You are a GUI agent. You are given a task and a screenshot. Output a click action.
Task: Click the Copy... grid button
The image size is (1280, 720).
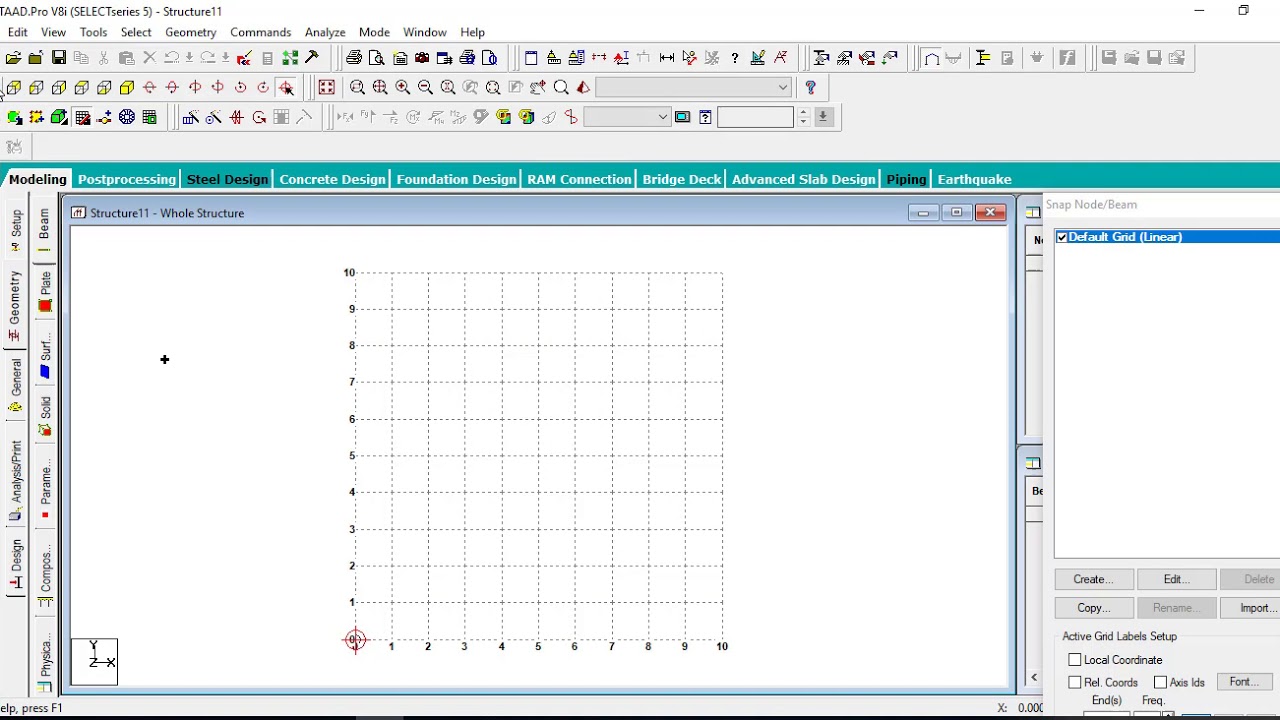coord(1093,608)
